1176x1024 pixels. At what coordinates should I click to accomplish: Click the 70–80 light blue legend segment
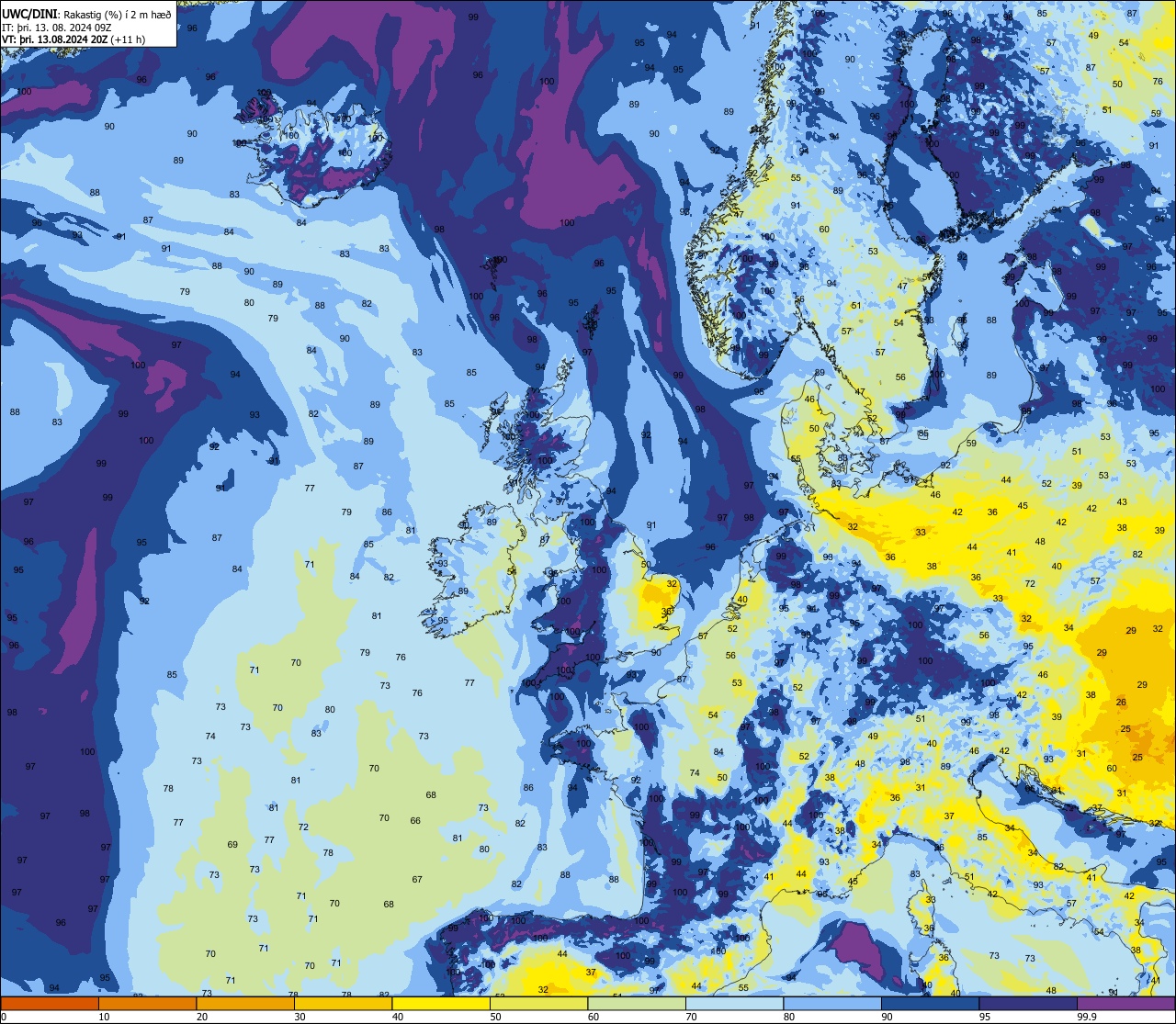734,1004
